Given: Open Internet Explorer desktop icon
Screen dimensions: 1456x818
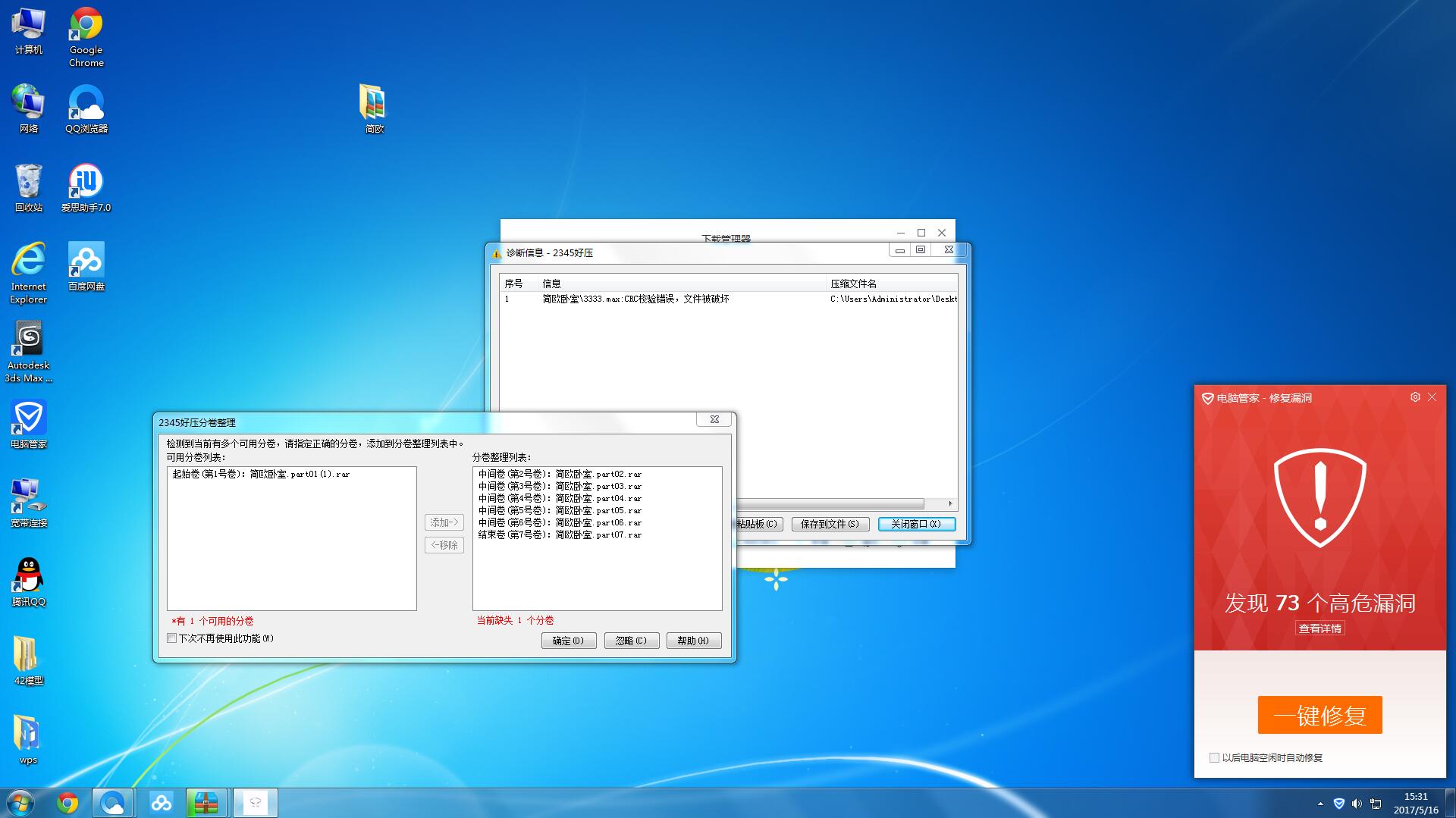Looking at the screenshot, I should [x=28, y=273].
